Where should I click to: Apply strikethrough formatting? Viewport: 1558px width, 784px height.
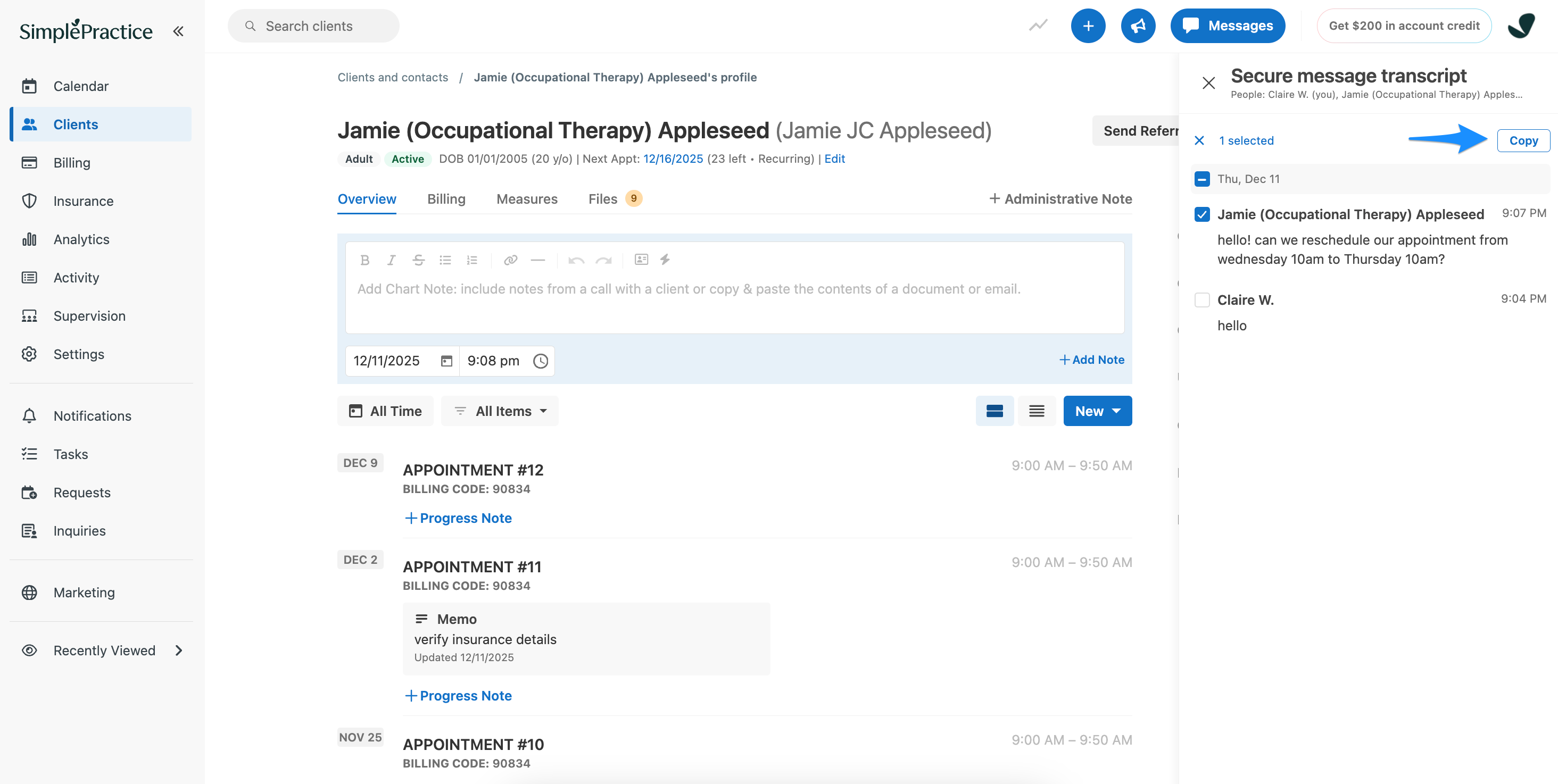point(419,260)
